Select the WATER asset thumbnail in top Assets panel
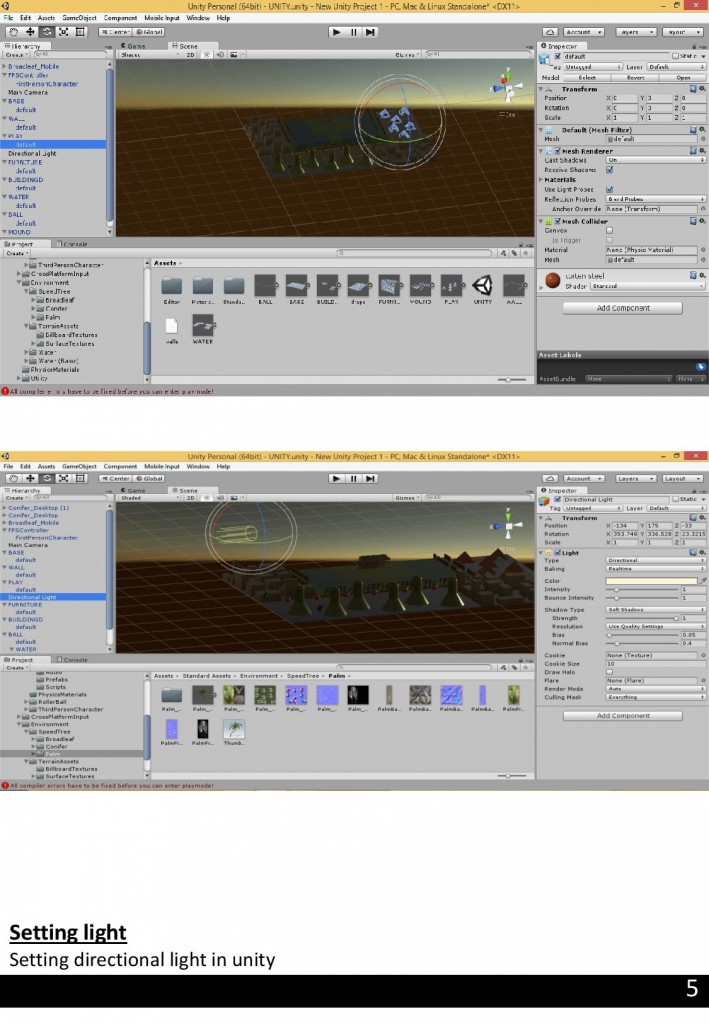This screenshot has height=1024, width=709. pyautogui.click(x=202, y=326)
